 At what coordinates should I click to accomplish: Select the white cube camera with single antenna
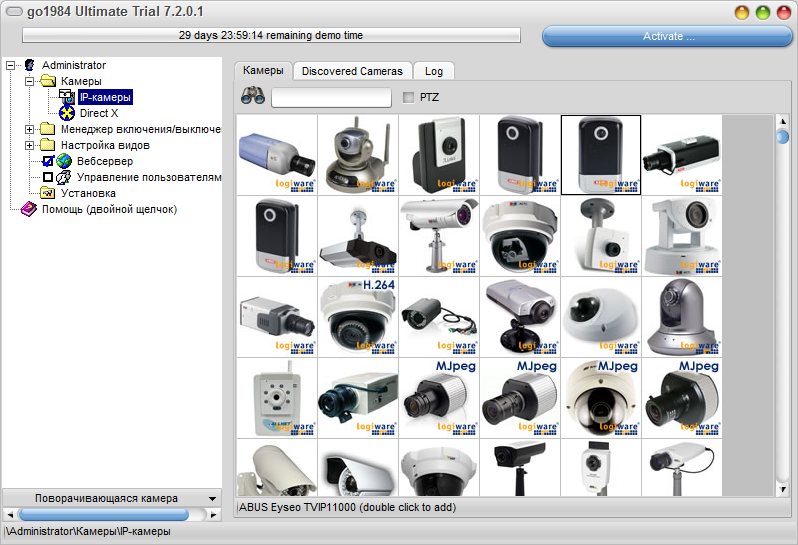pos(277,398)
